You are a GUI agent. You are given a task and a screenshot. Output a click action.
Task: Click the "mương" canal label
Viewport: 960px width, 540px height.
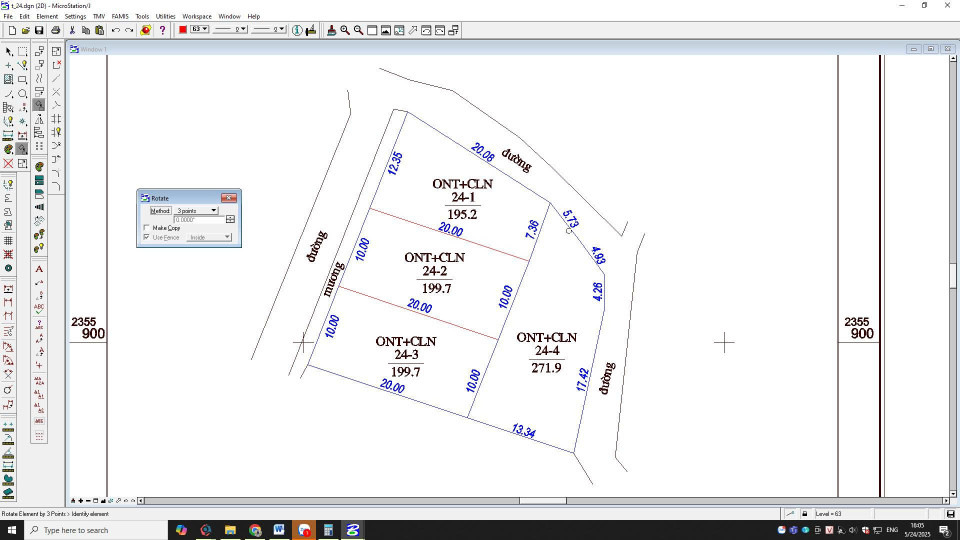pos(334,279)
